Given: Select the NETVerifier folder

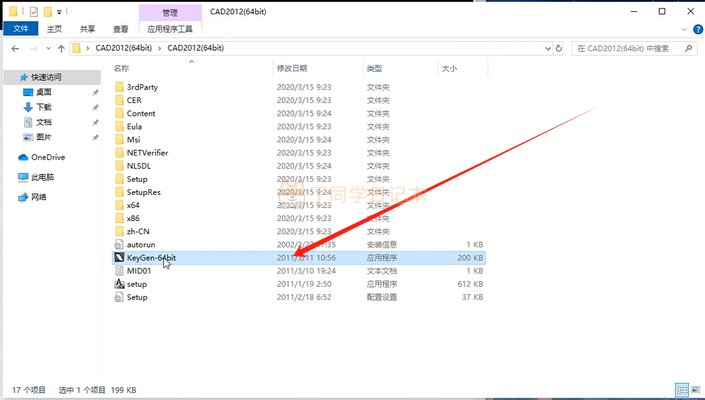Looking at the screenshot, I should pos(147,153).
